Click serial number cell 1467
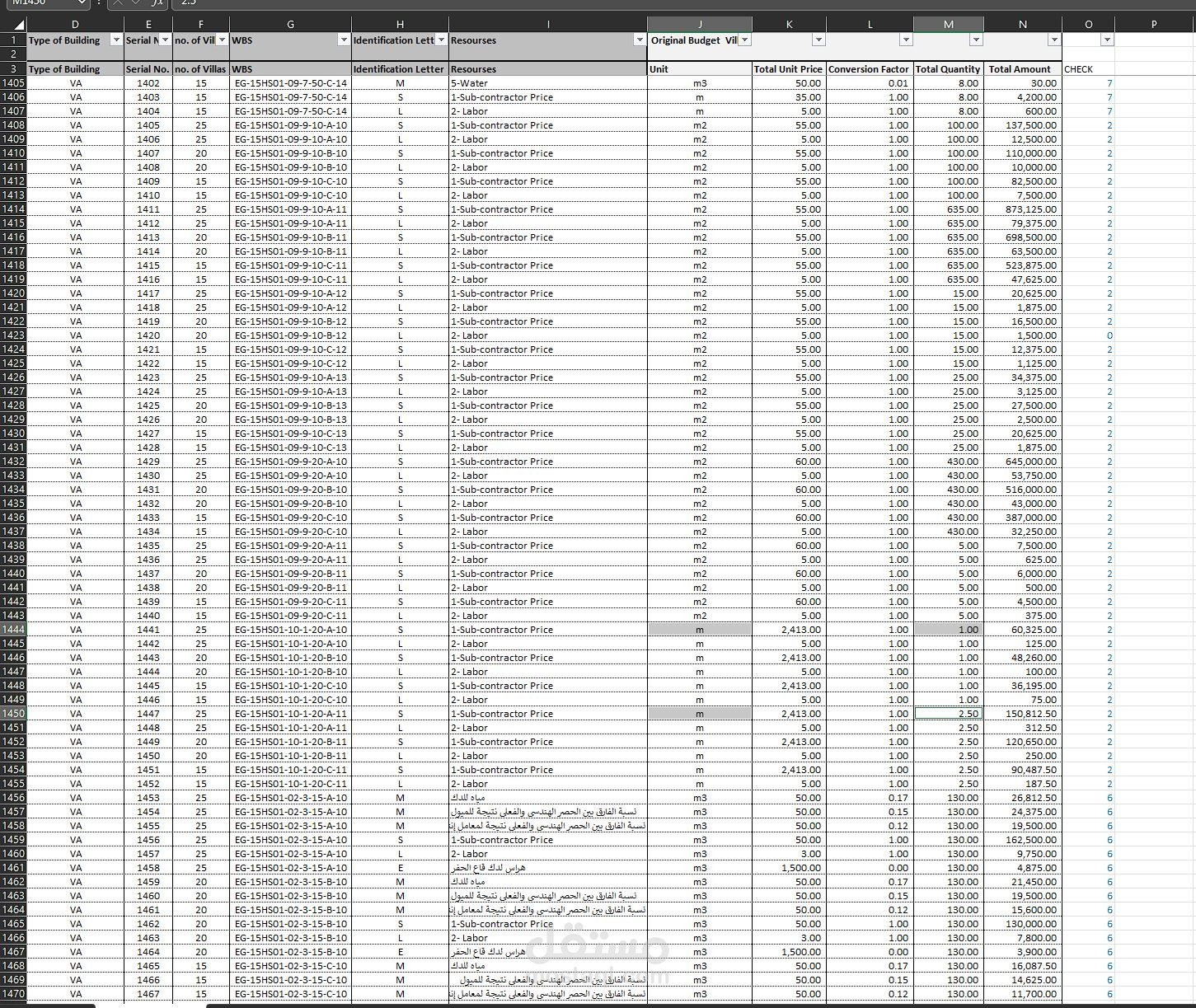 tap(148, 994)
